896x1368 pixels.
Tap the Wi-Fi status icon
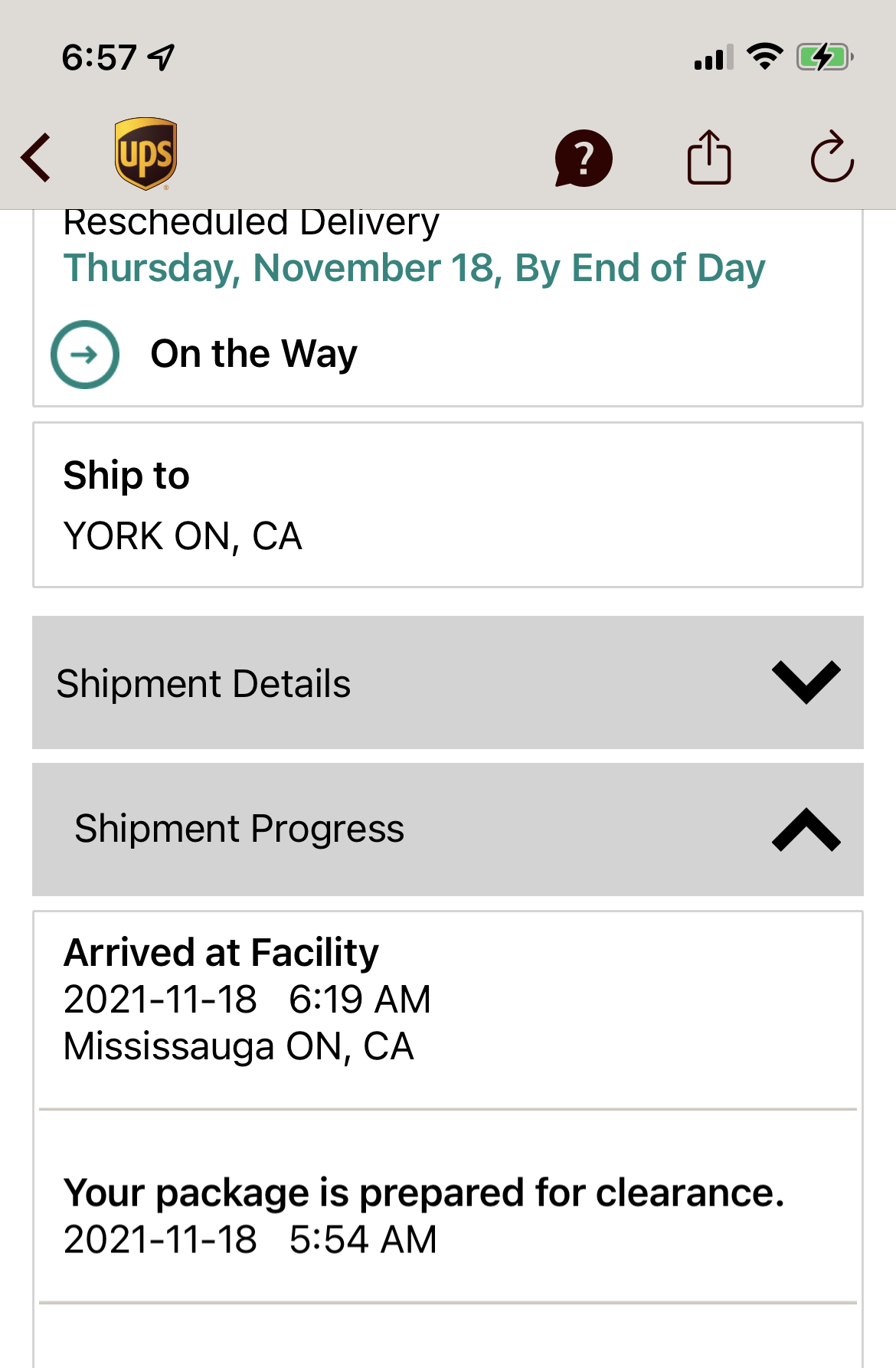click(x=764, y=57)
